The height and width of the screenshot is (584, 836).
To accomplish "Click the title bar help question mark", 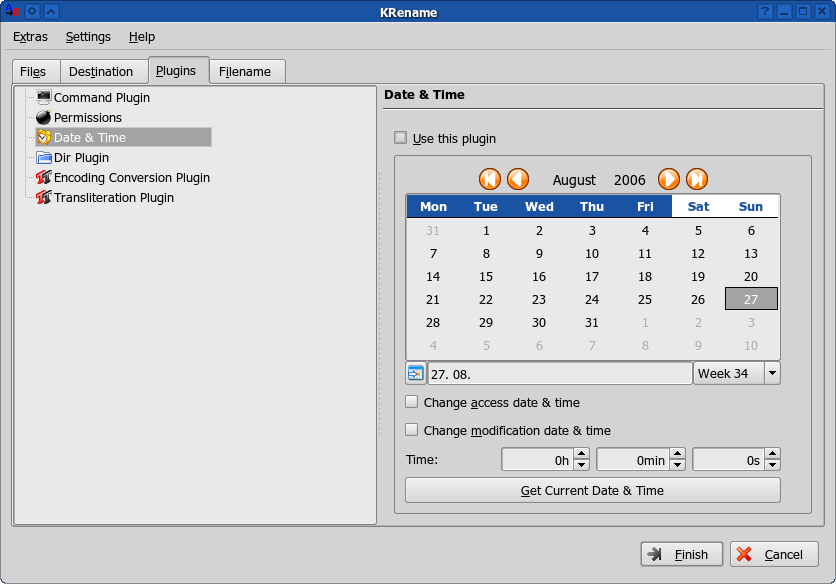I will pyautogui.click(x=765, y=11).
